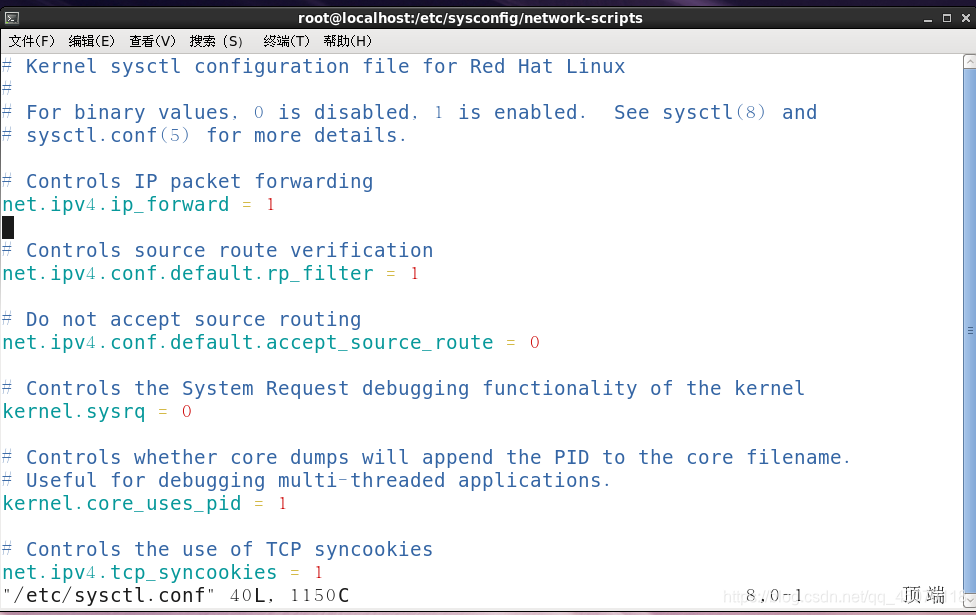Click the 'sysctl.conf(5) for more details' line
Viewport: 976px width, 615px height.
[x=204, y=135]
